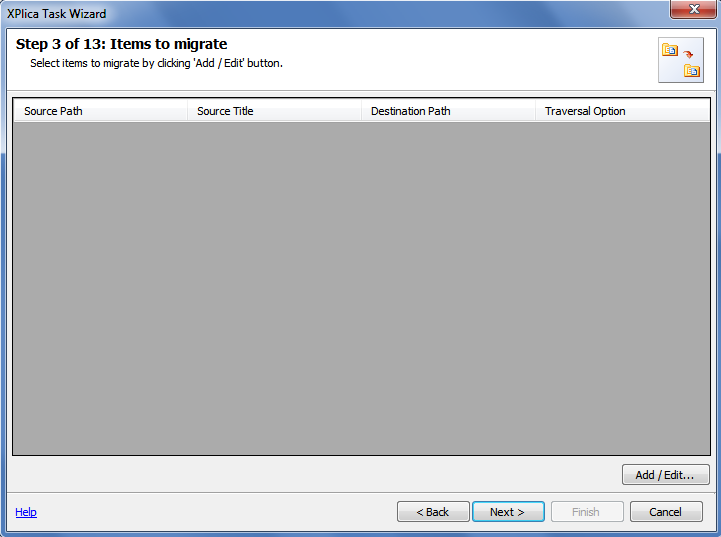Click divider between Destination Path and Traversal Option
Image resolution: width=721 pixels, height=537 pixels.
point(535,111)
